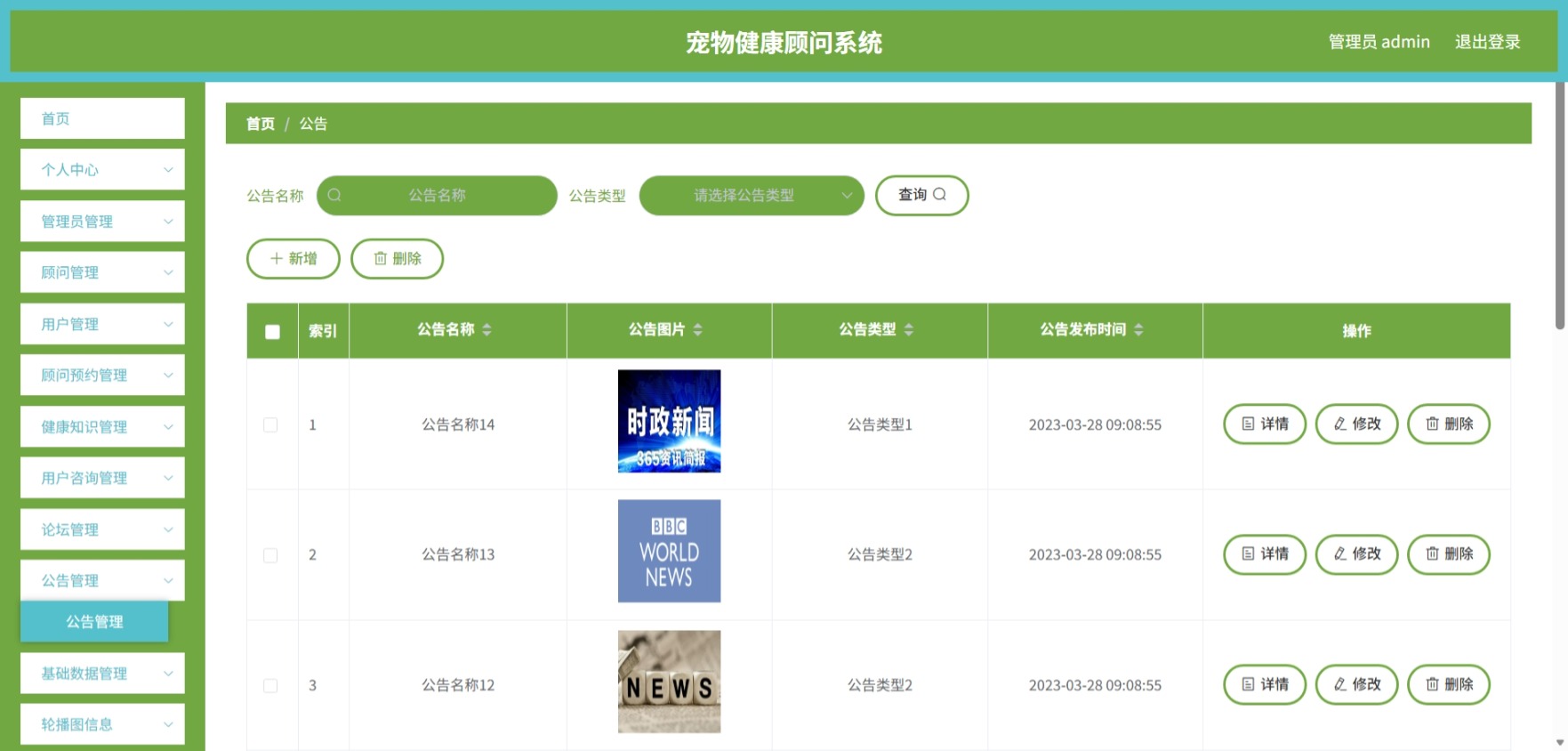
Task: Go to 首页 in the sidebar
Action: [x=102, y=118]
